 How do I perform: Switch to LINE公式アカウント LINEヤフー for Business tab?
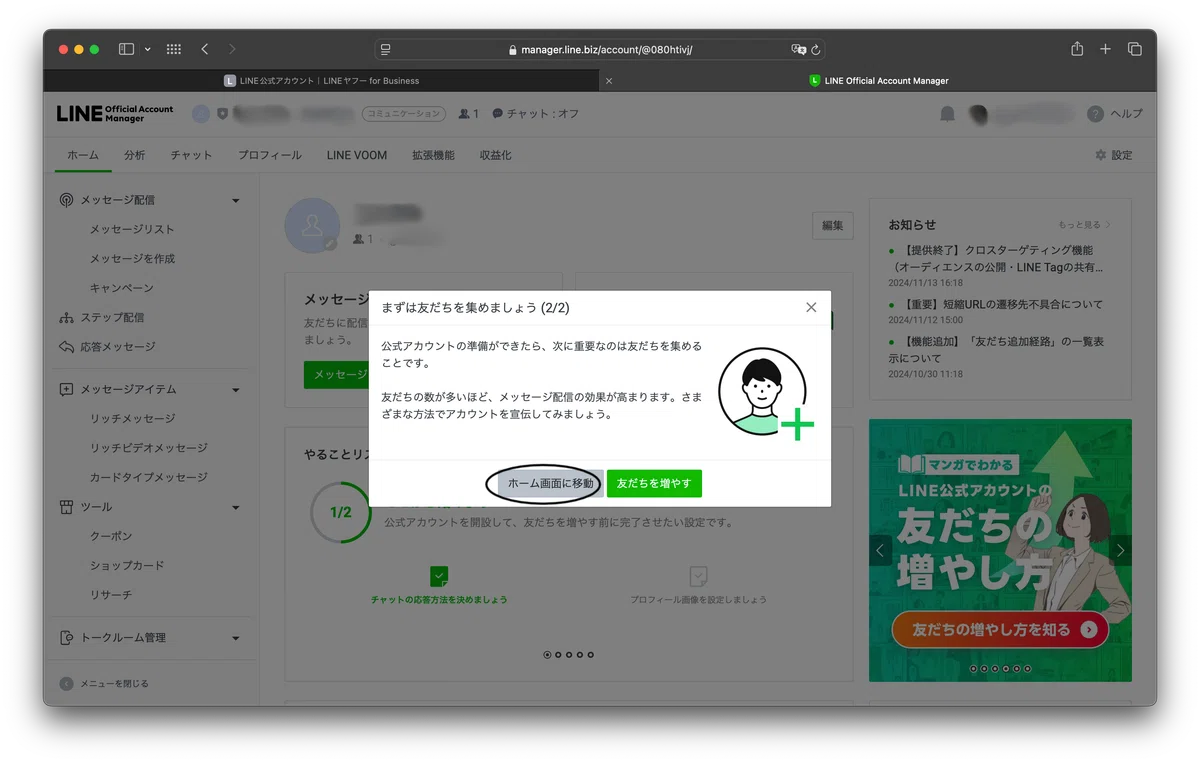click(321, 81)
